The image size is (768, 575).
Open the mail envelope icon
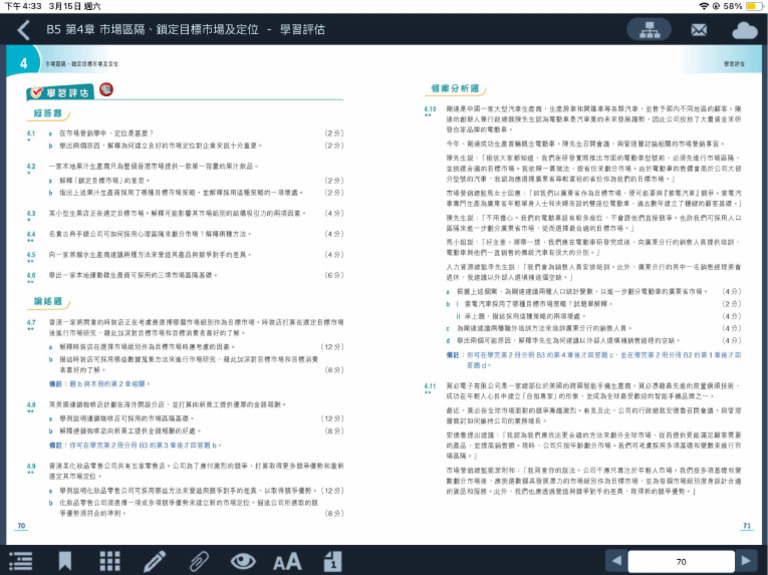699,30
